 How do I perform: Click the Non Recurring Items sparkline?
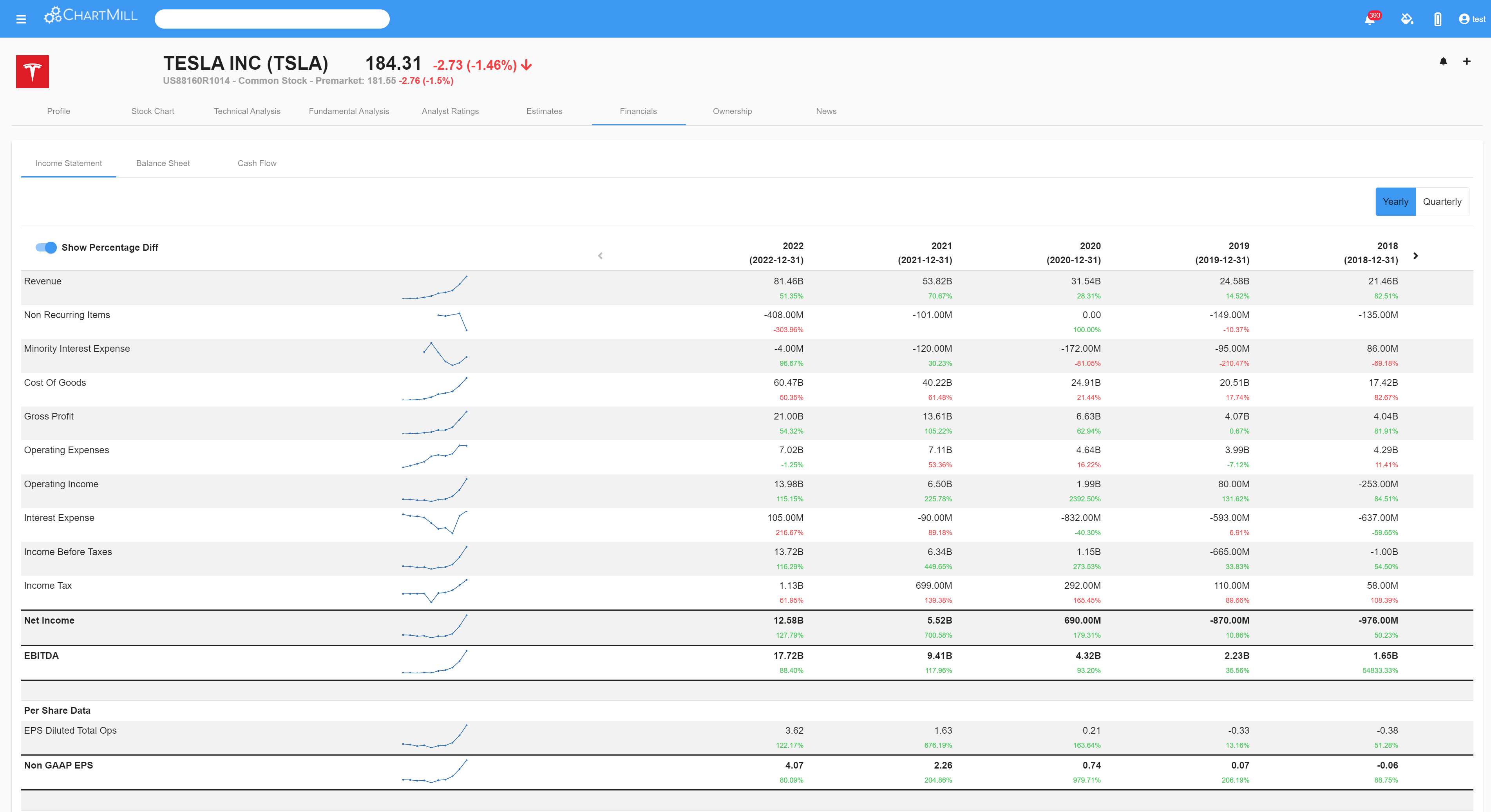coord(452,321)
